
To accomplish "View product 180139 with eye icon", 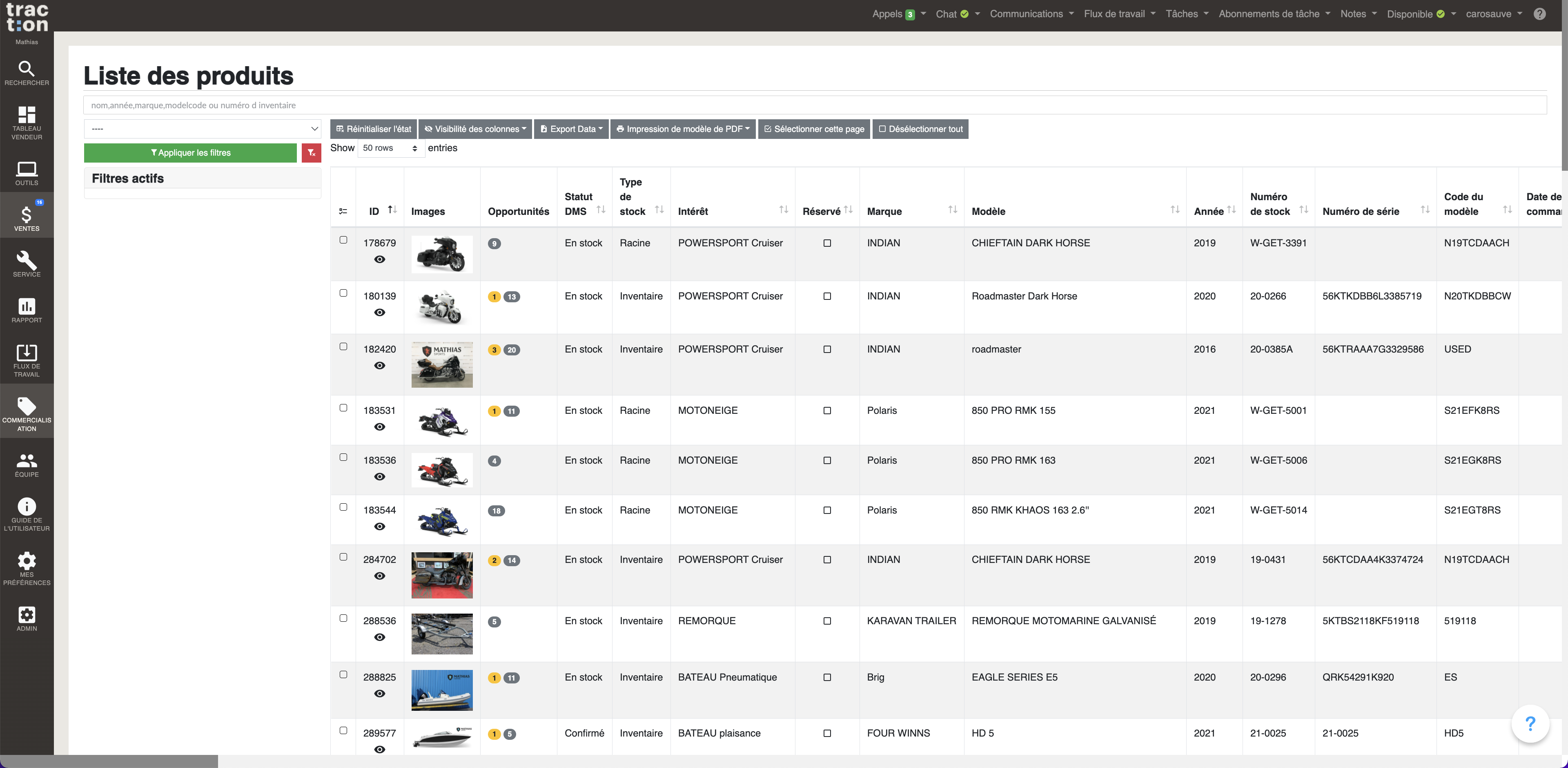I will coord(379,313).
